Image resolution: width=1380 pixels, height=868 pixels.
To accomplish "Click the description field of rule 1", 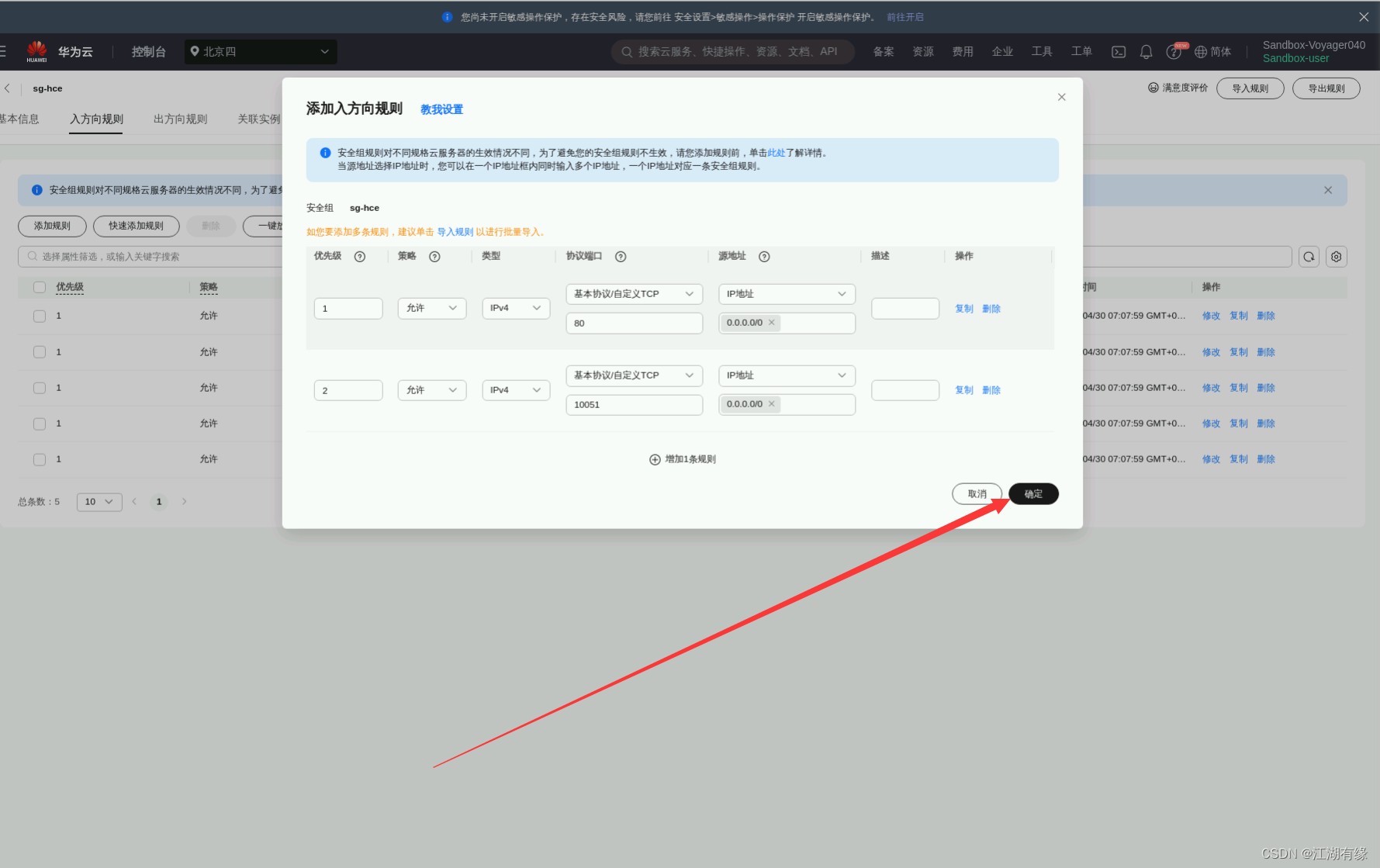I will [905, 309].
